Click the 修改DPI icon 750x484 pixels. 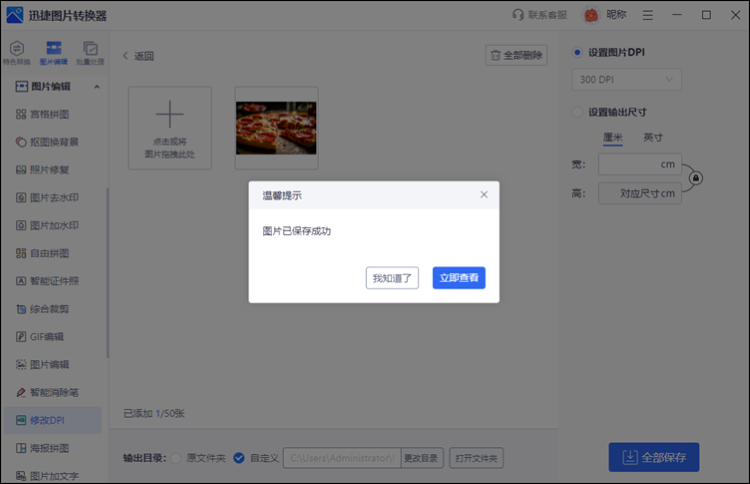(x=21, y=420)
